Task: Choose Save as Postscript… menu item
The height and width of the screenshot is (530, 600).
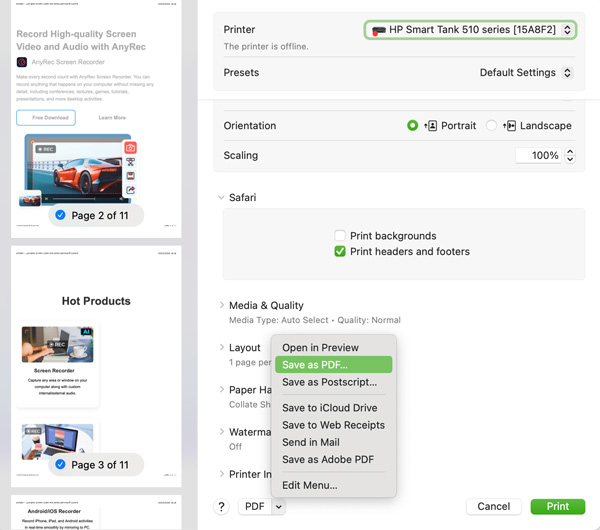Action: (x=334, y=382)
